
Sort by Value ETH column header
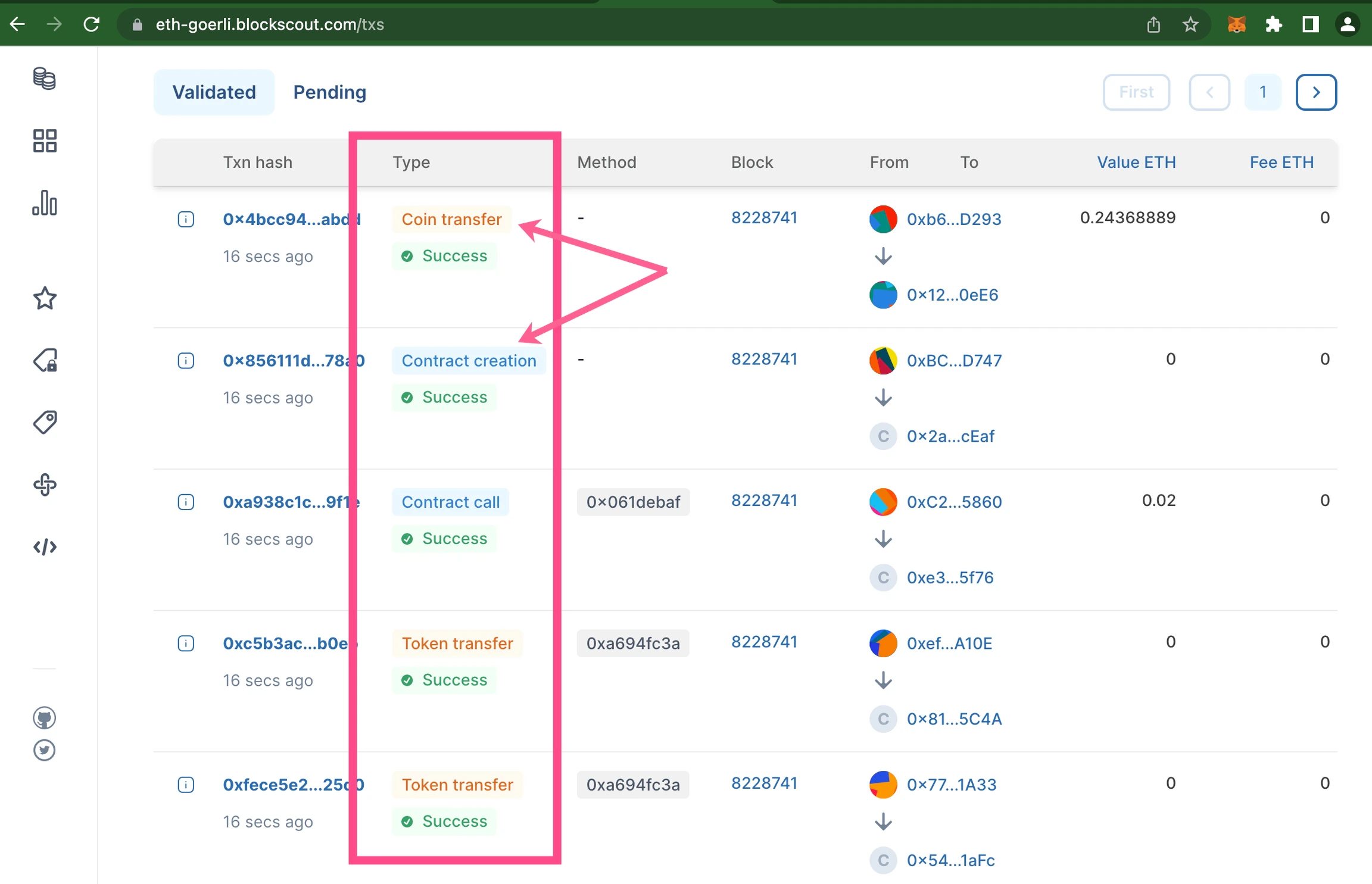(1136, 163)
